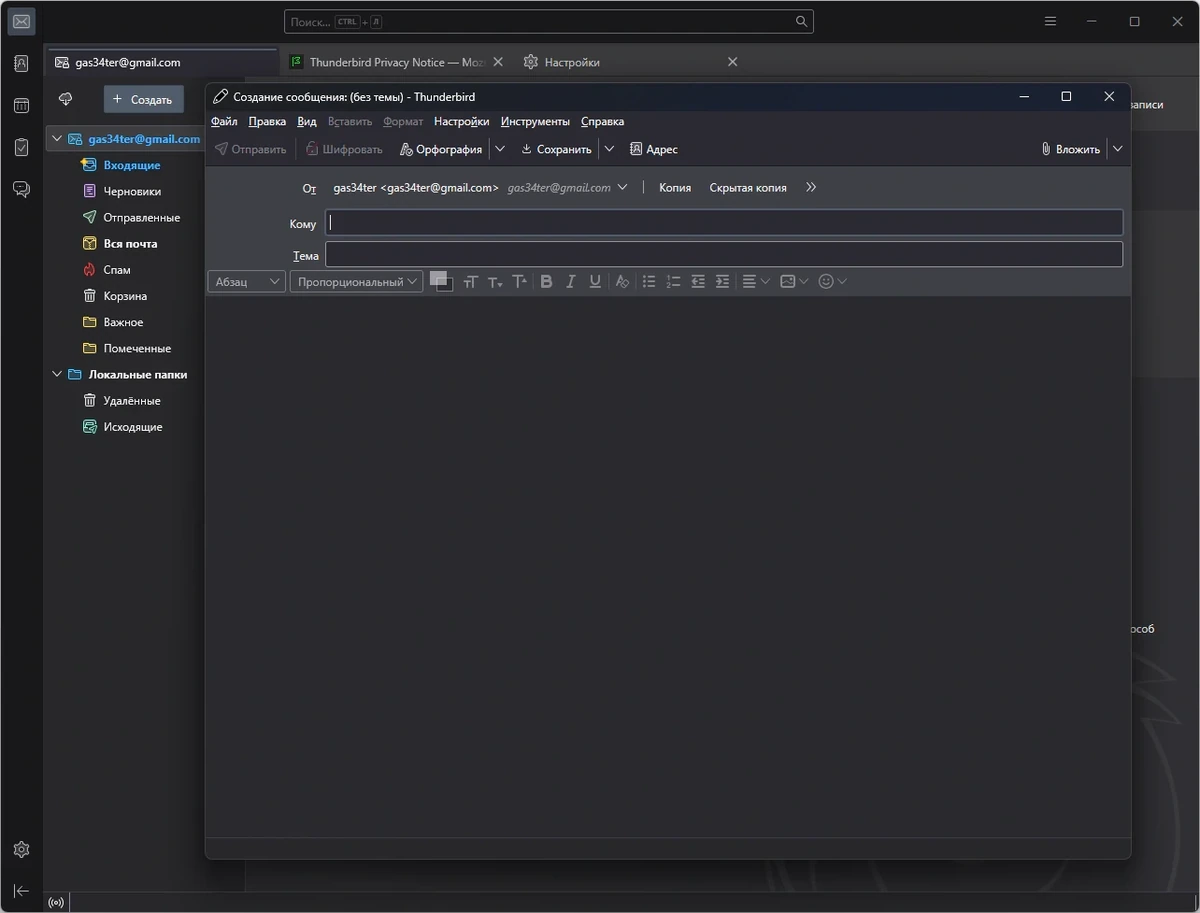Toggle underline formatting
The width and height of the screenshot is (1200, 913).
tap(595, 282)
